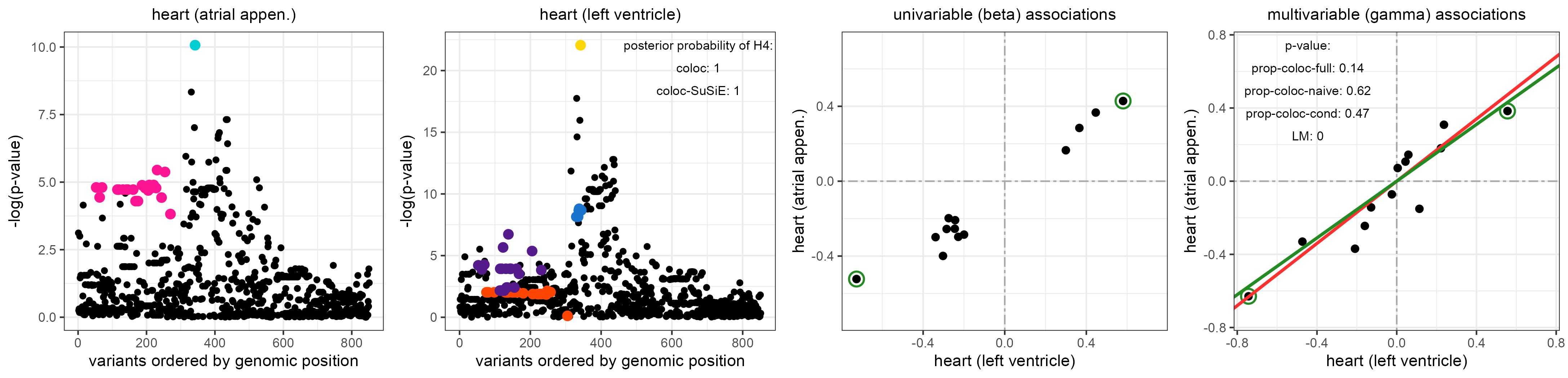The height and width of the screenshot is (378, 1568).
Task: Click the cyan lead variant point
Action: [195, 45]
